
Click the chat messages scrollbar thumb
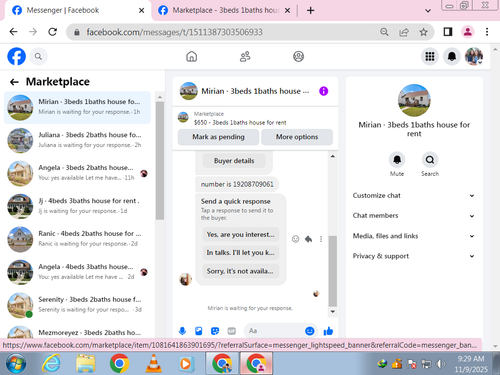(x=332, y=271)
